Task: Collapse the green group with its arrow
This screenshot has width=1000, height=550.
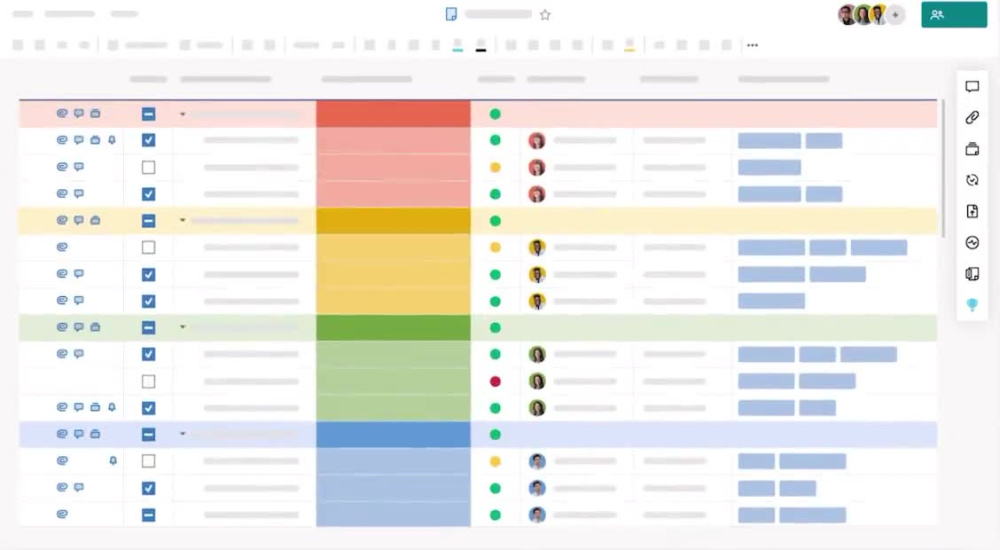Action: (x=182, y=327)
